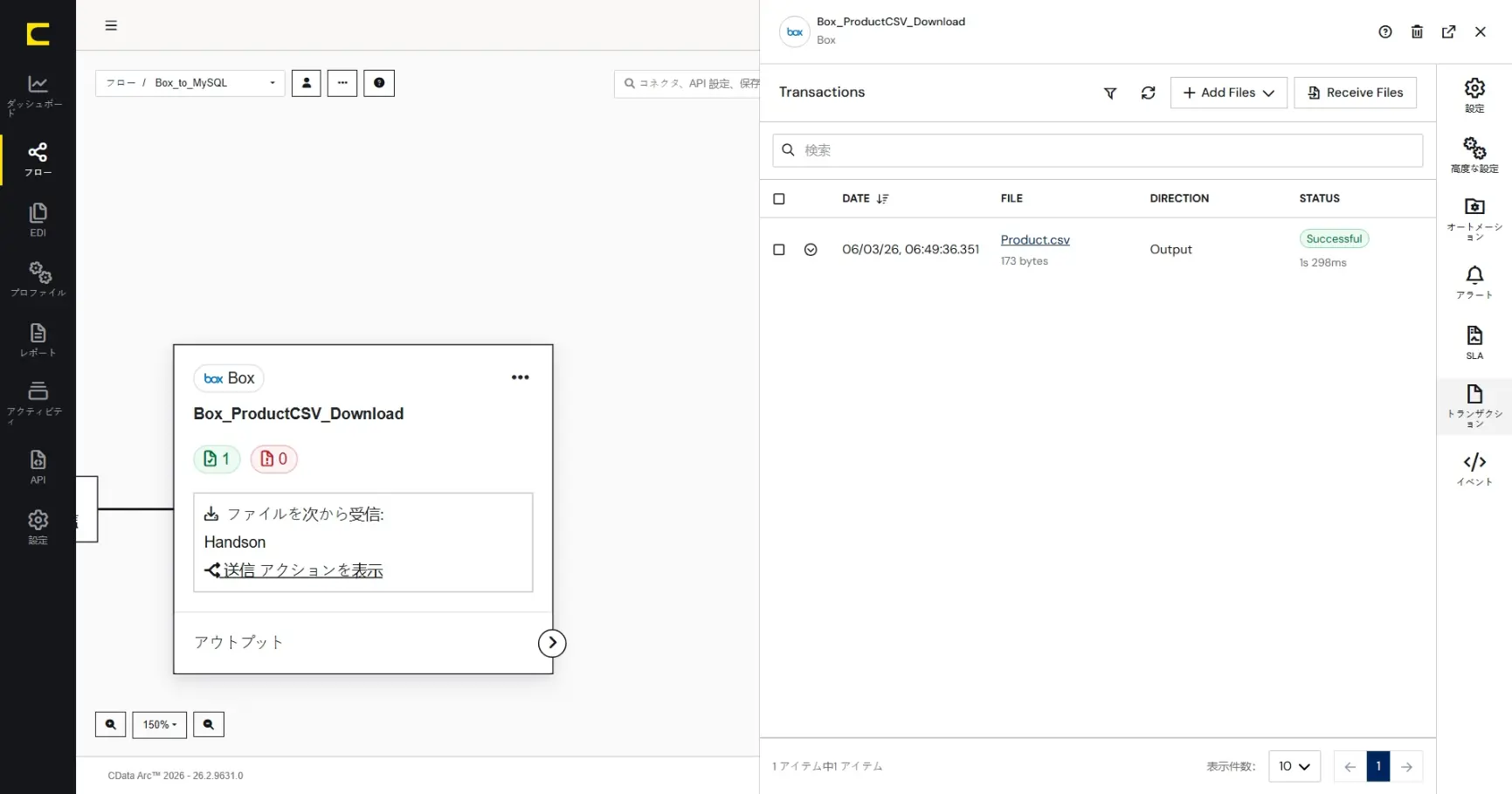
Task: Click the CData Arc logo icon
Action: tap(38, 34)
